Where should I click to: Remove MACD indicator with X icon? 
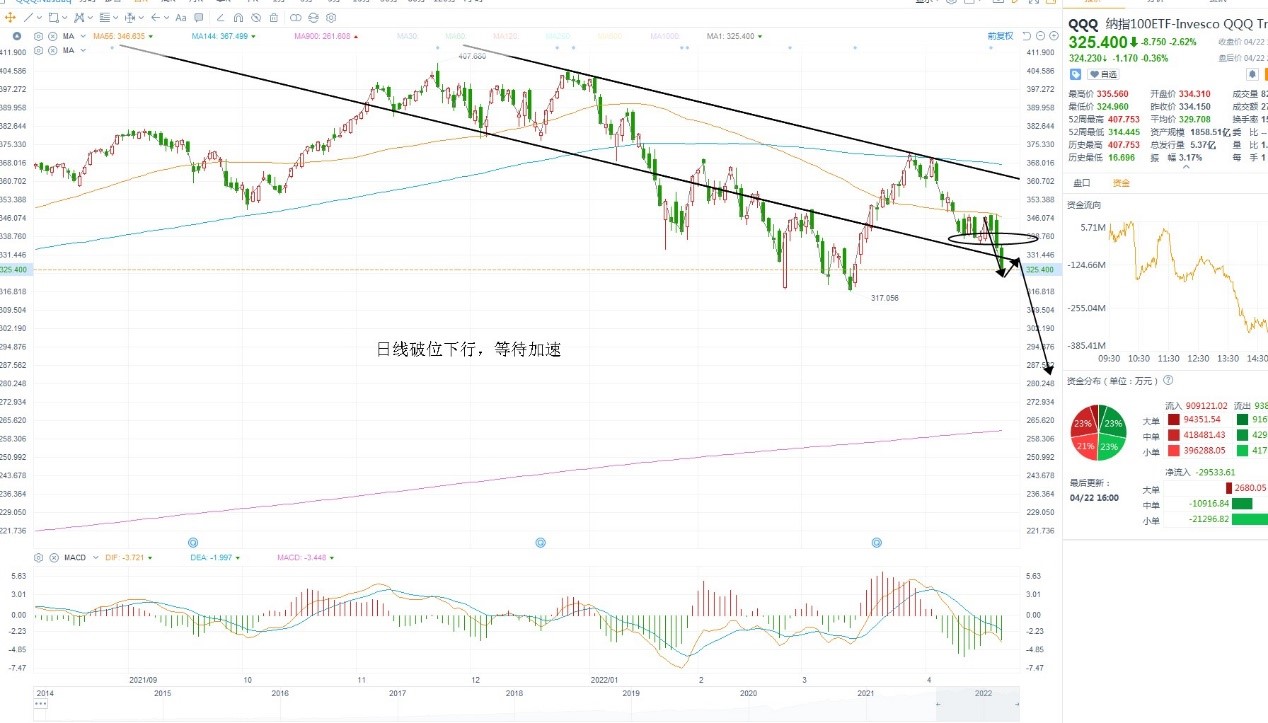tap(54, 557)
